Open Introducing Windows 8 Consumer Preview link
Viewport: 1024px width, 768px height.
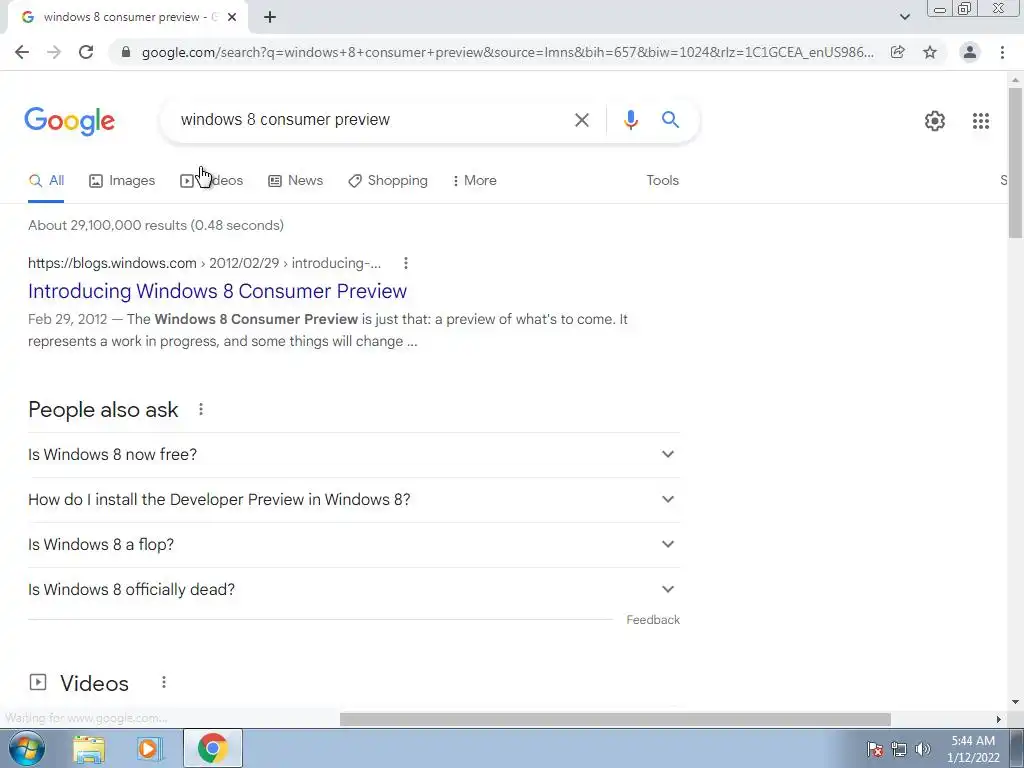pyautogui.click(x=217, y=291)
